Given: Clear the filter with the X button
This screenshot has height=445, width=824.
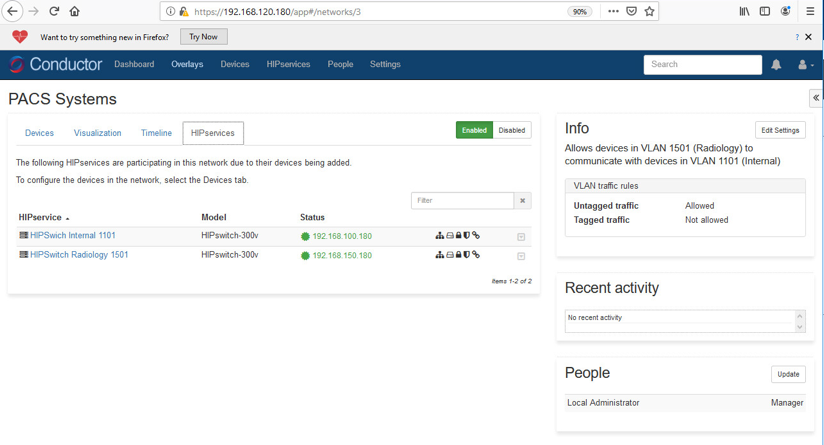Looking at the screenshot, I should pos(522,201).
